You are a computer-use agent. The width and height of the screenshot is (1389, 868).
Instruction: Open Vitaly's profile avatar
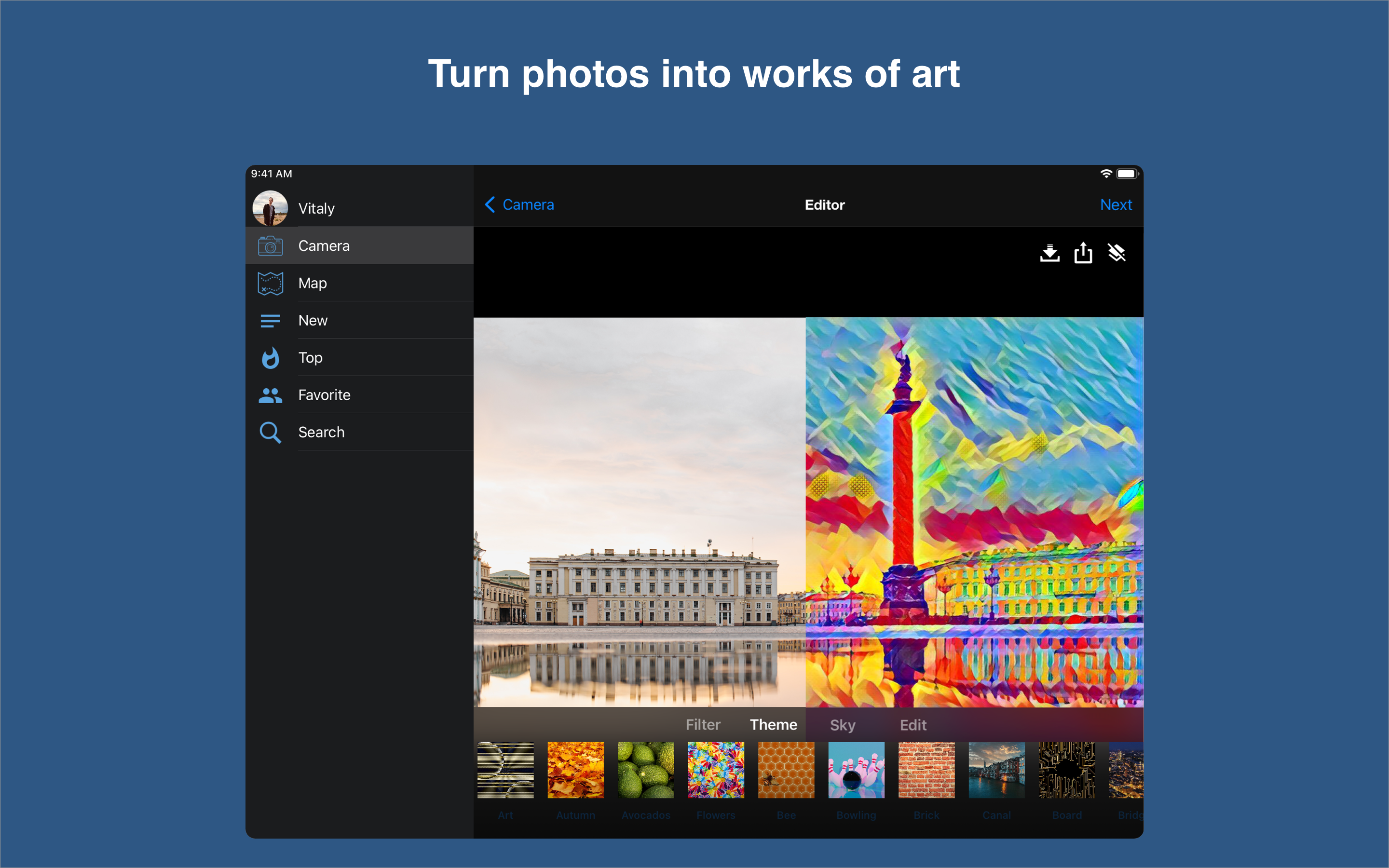click(271, 208)
